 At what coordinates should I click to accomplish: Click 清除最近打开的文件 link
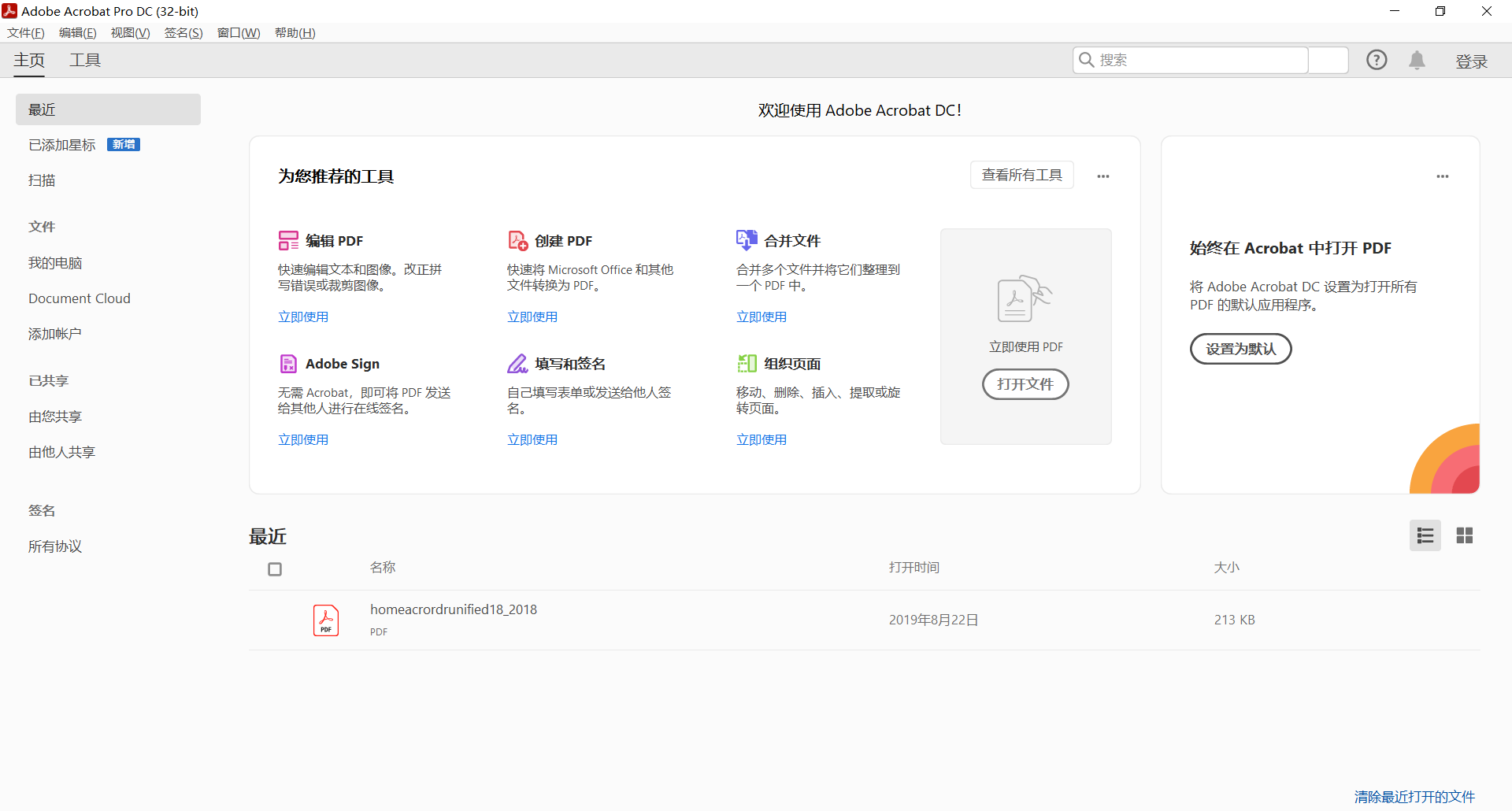click(x=1414, y=797)
